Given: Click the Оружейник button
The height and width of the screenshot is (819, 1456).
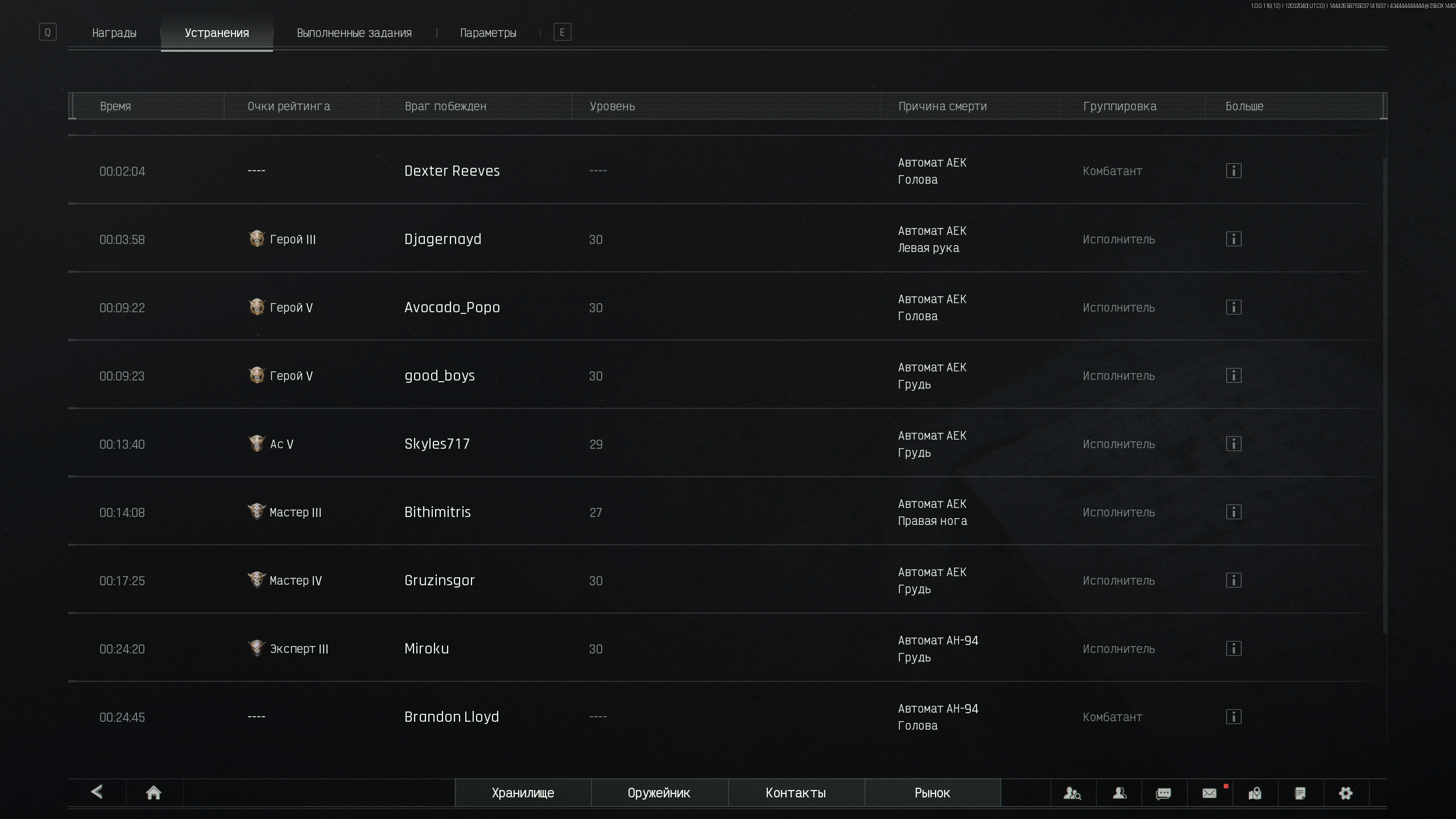Looking at the screenshot, I should (659, 793).
